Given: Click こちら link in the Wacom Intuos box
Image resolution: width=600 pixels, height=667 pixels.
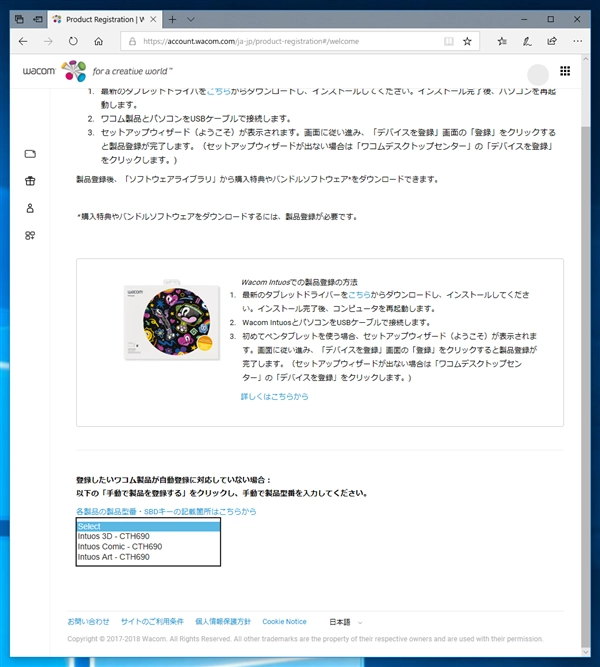Looking at the screenshot, I should coord(359,295).
